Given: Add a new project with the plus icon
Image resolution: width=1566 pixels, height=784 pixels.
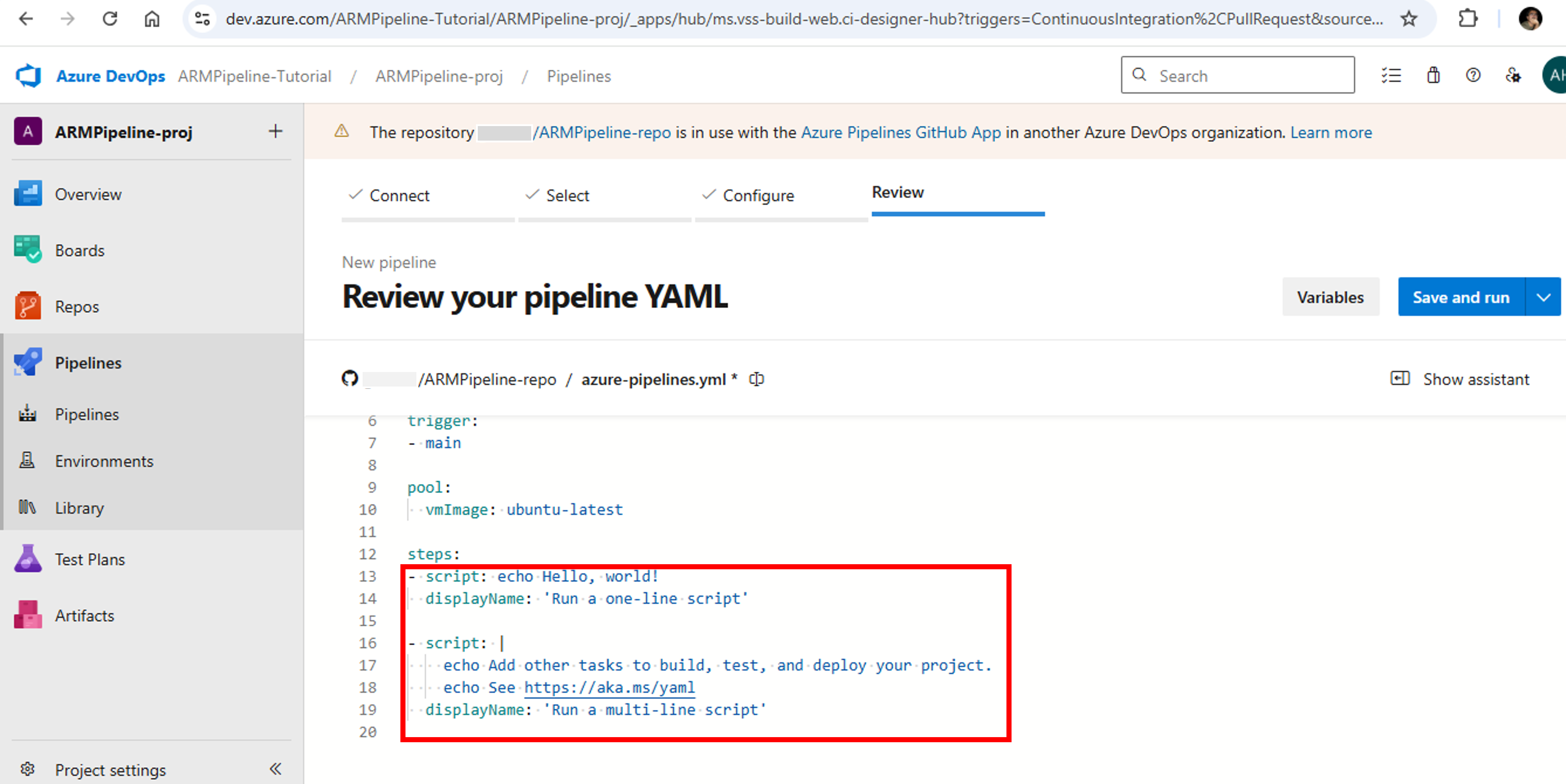Looking at the screenshot, I should click(276, 131).
